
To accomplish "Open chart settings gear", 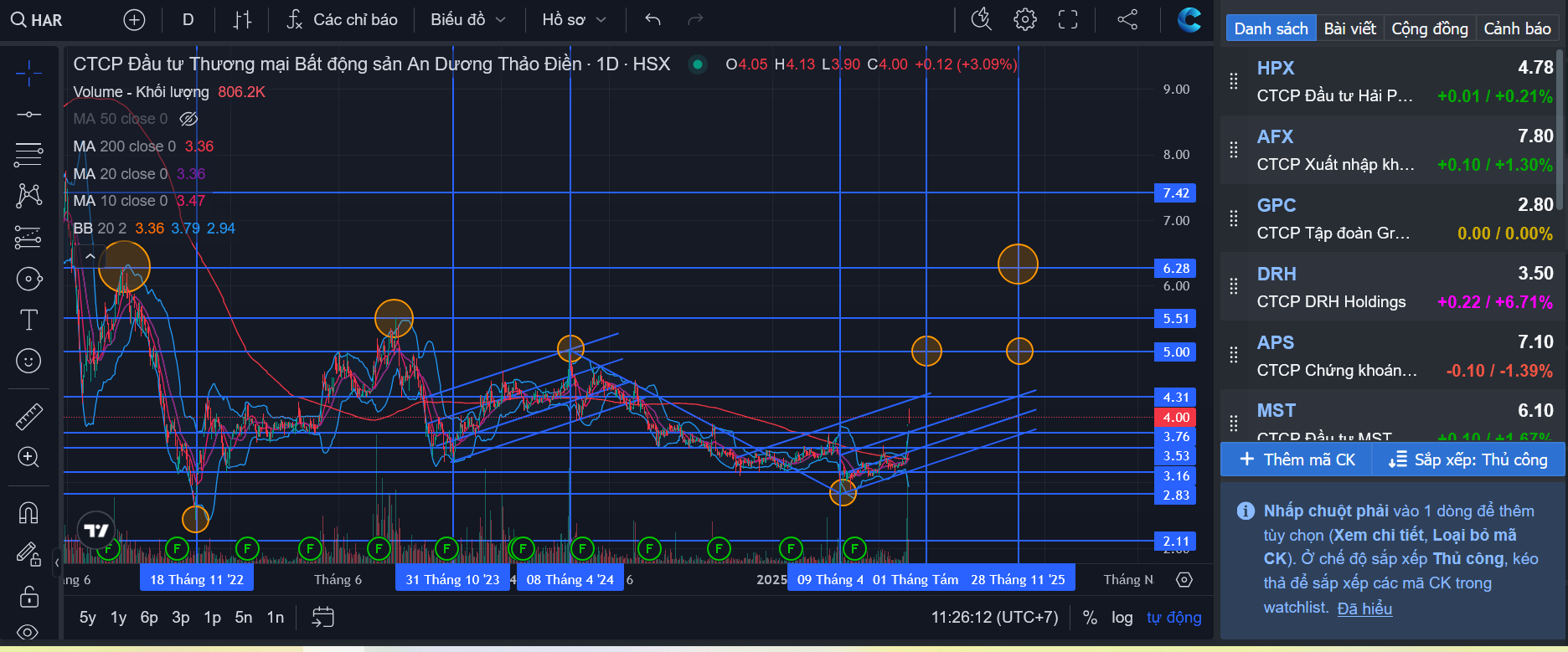I will (1025, 20).
